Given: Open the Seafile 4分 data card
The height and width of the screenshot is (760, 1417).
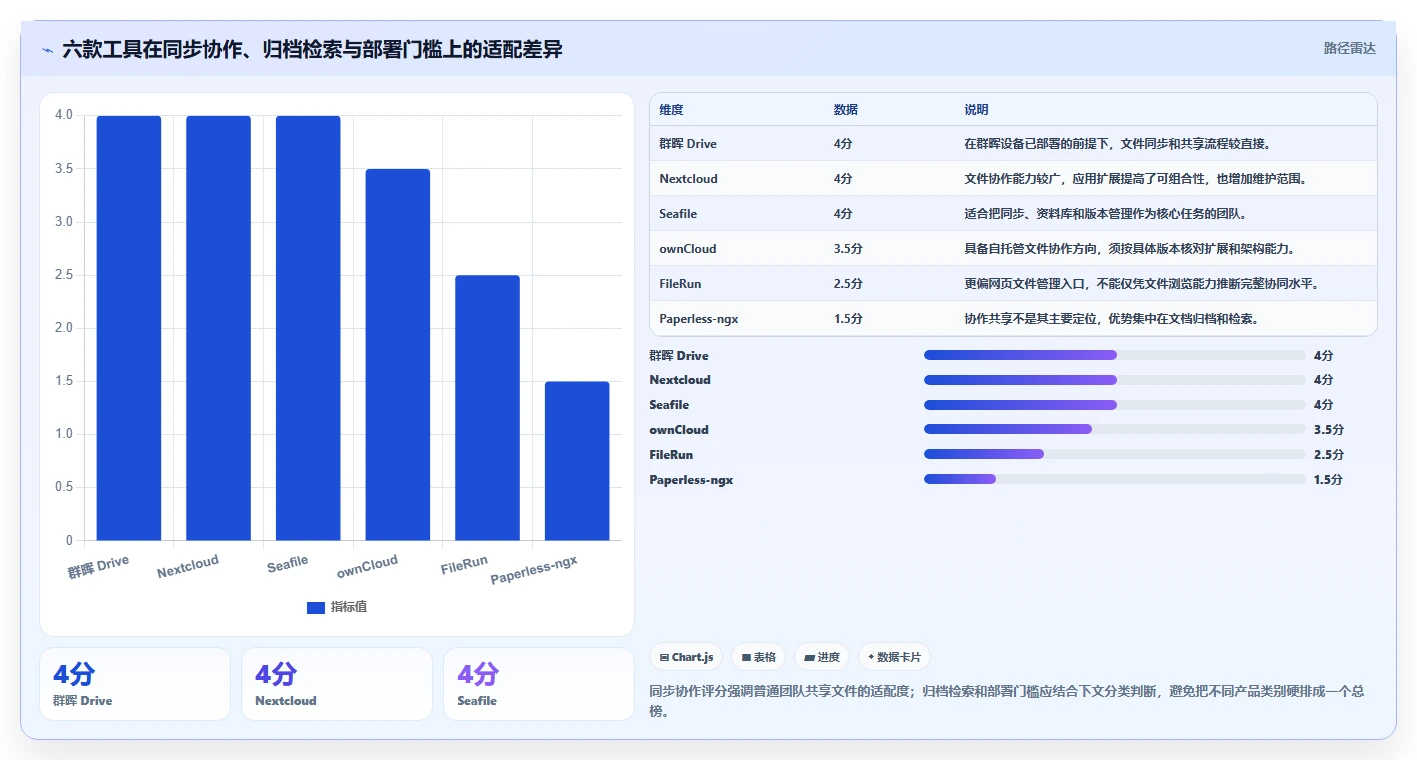Looking at the screenshot, I should (x=539, y=684).
